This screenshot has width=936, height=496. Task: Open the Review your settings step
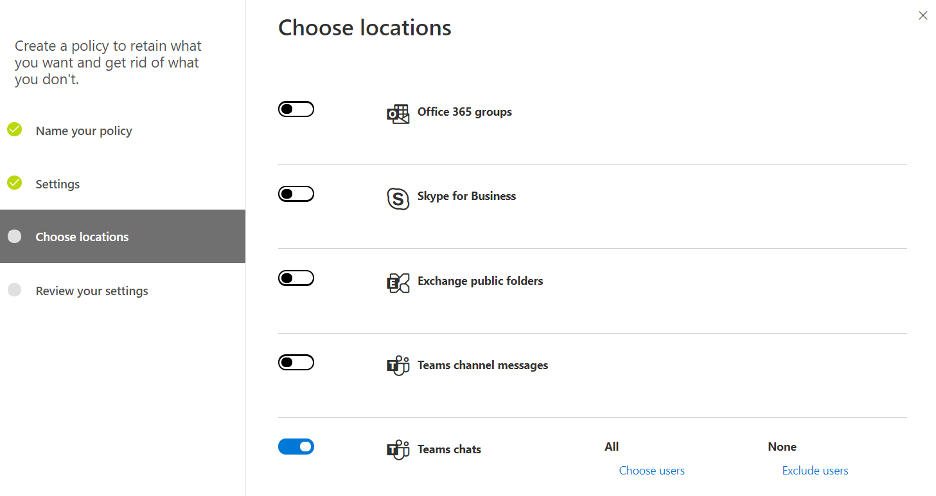pos(92,291)
